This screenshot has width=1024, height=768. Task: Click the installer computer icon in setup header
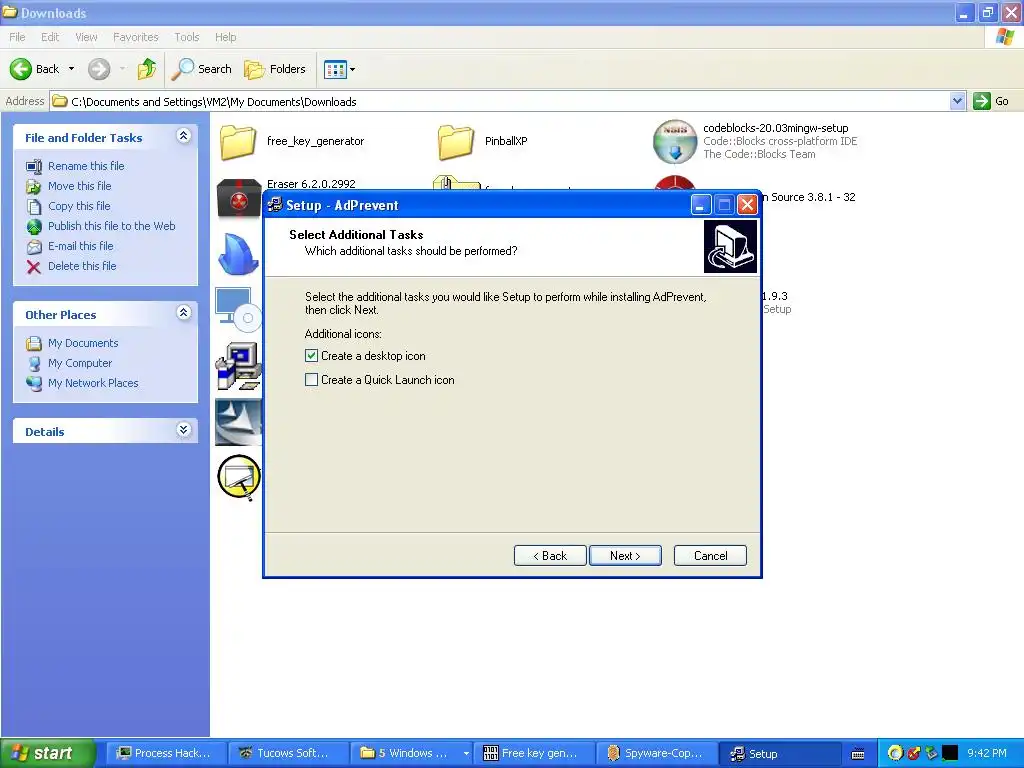coord(730,246)
